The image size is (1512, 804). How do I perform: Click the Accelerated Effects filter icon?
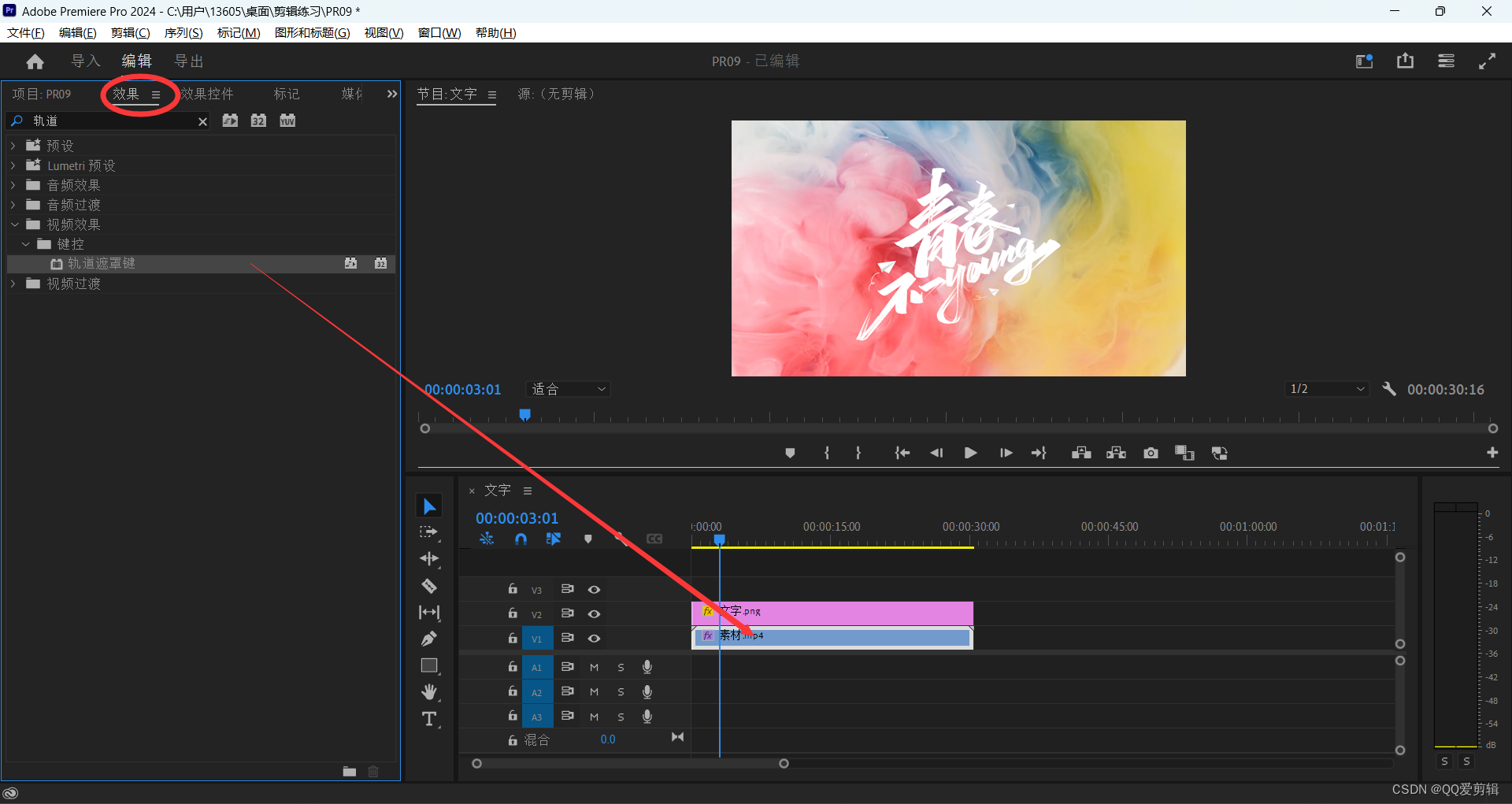pyautogui.click(x=230, y=120)
